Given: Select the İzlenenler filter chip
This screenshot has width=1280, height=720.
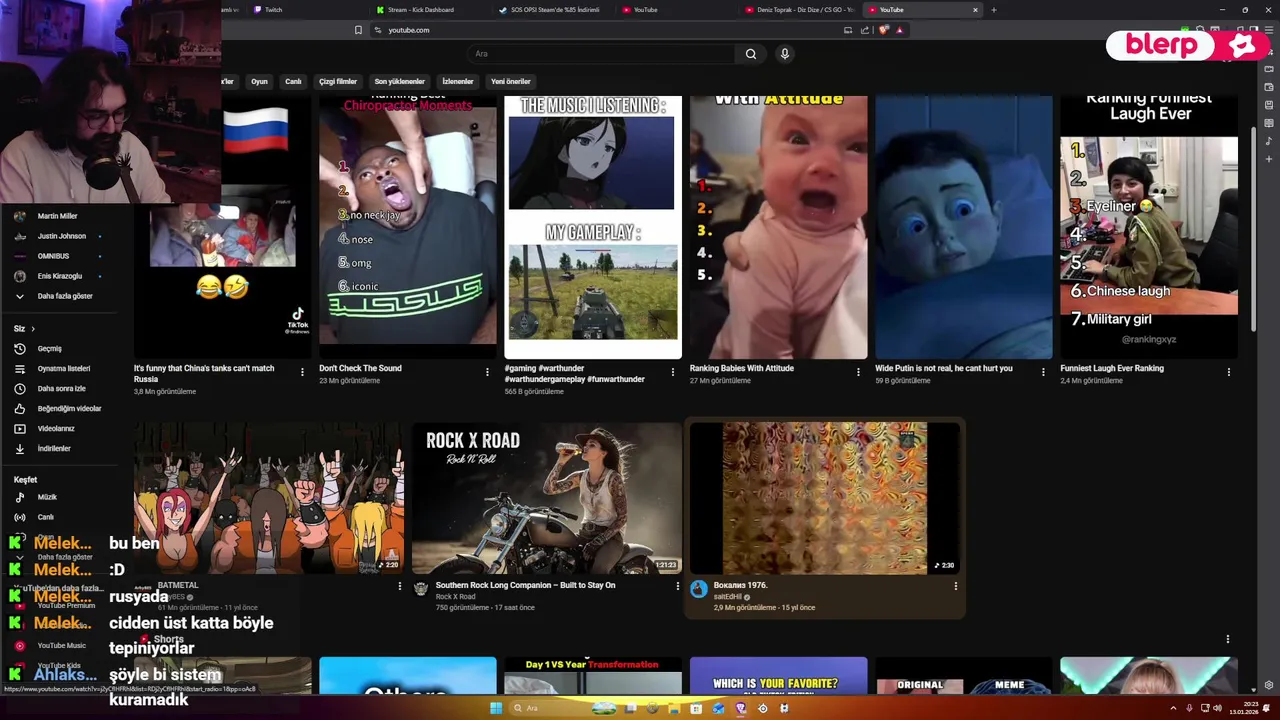Looking at the screenshot, I should pos(458,81).
